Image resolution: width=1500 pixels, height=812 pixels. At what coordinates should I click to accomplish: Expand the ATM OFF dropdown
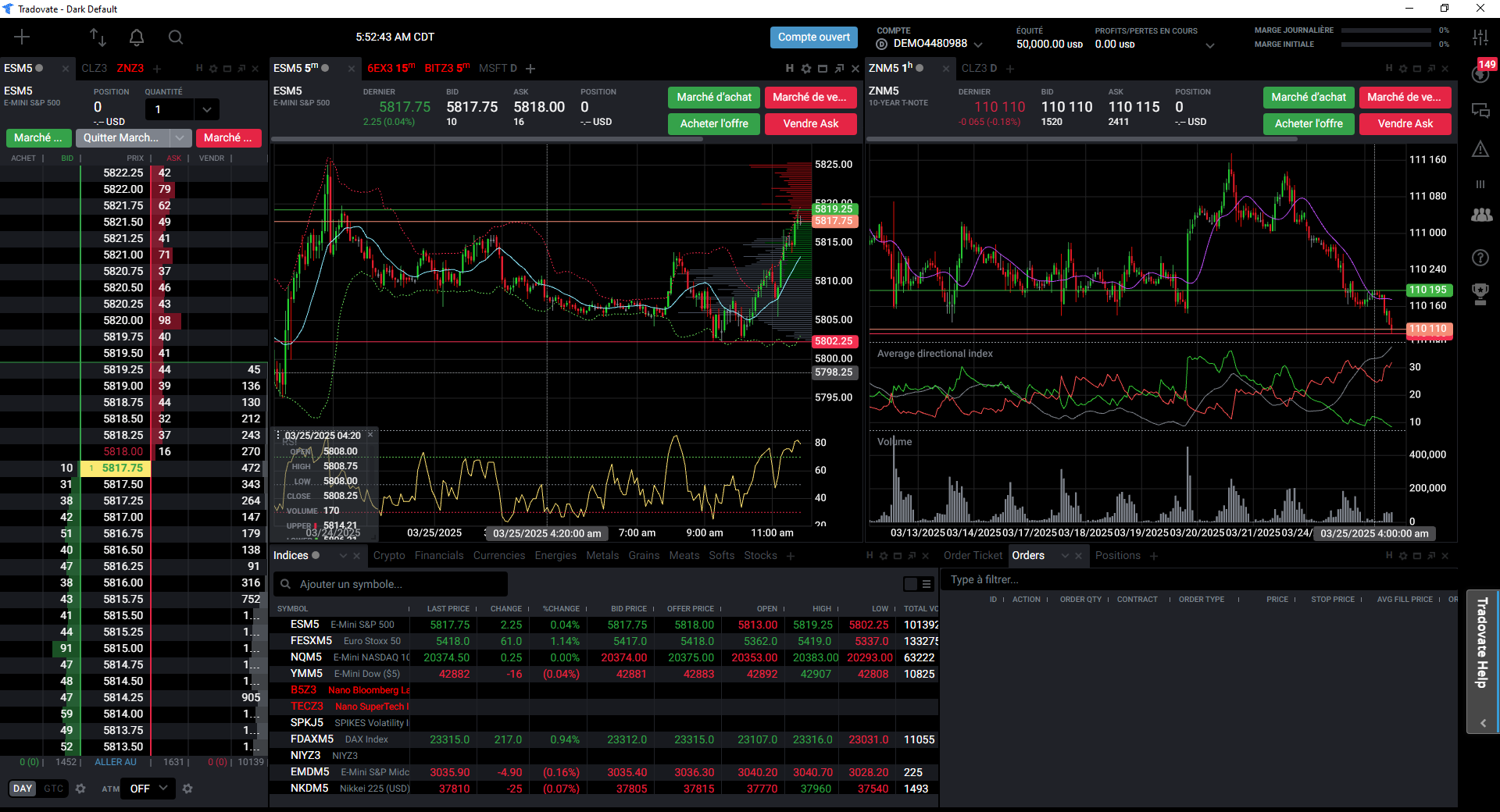148,789
